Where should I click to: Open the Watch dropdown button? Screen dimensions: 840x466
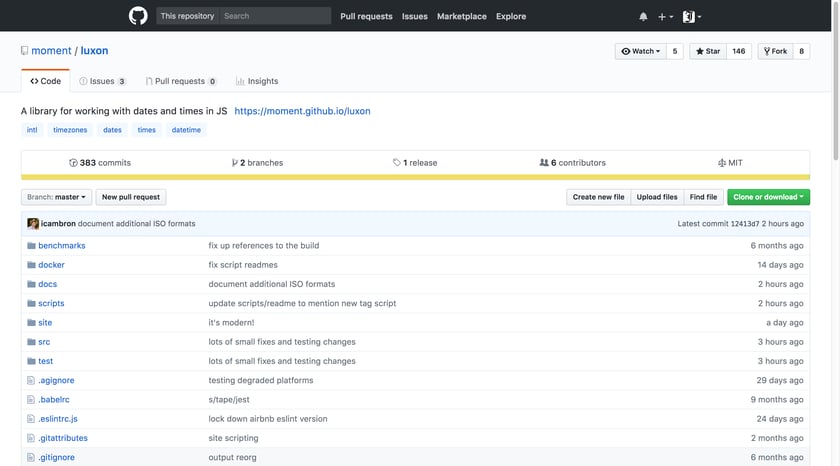click(x=641, y=51)
